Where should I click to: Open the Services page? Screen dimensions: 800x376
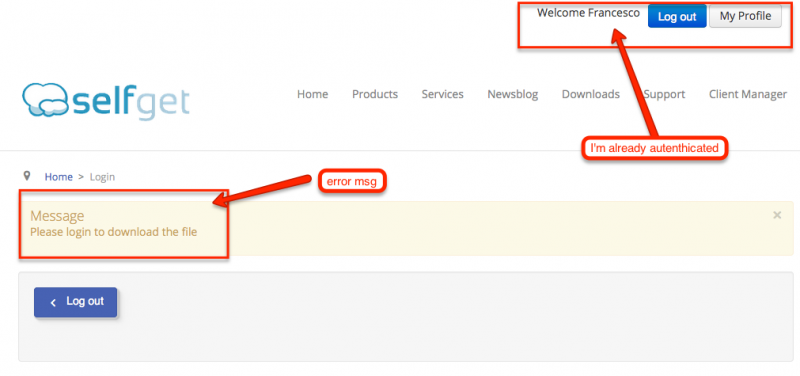tap(442, 94)
